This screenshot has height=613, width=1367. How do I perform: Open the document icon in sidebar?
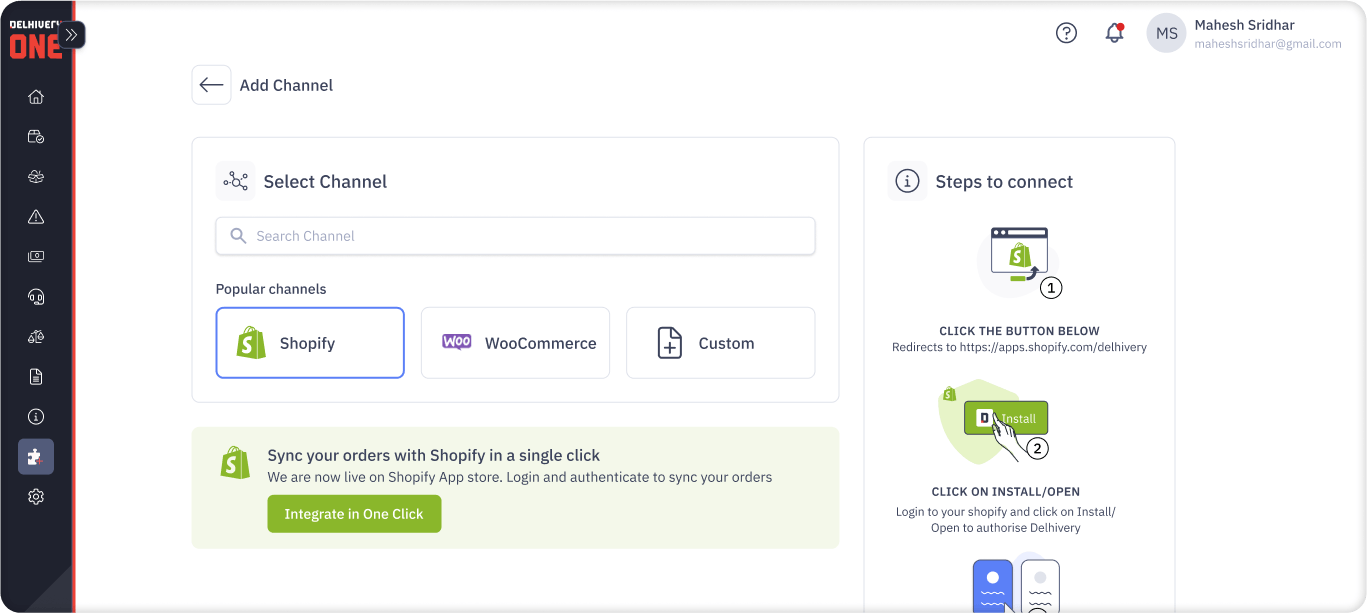click(x=36, y=377)
